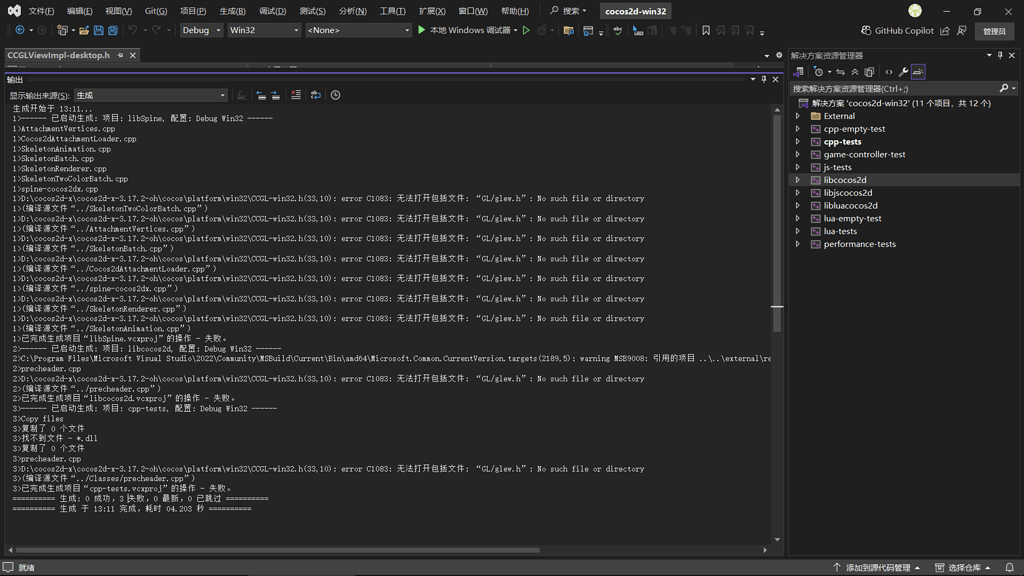Switch to CCGLViewImpl-desktop.h tab
The height and width of the screenshot is (576, 1024).
click(58, 55)
